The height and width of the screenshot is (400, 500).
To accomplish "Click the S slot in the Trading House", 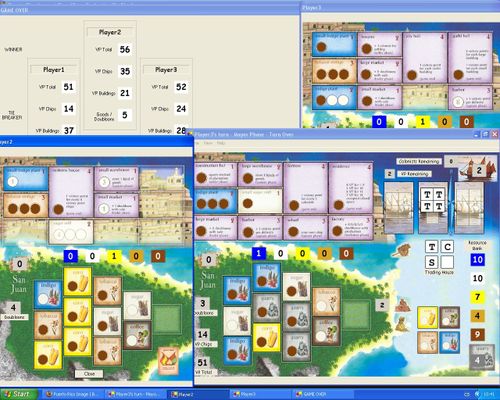I will click(432, 262).
